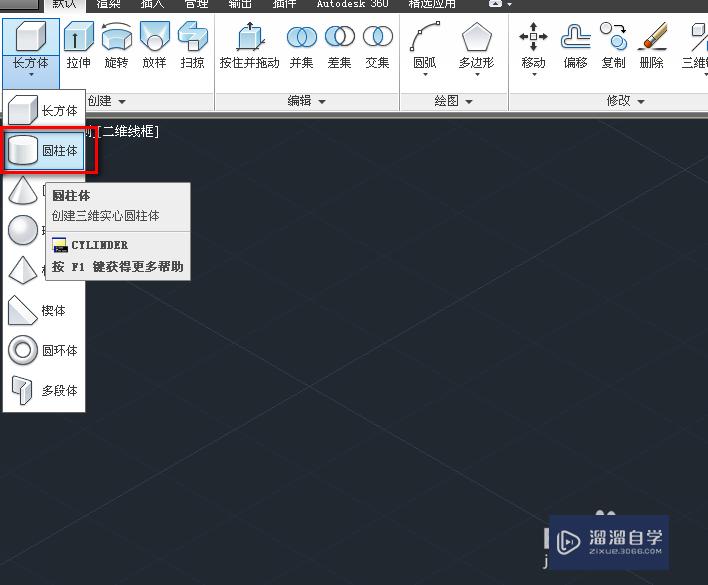Switch to the 渲染 ribbon tab
The image size is (708, 585).
coord(108,5)
